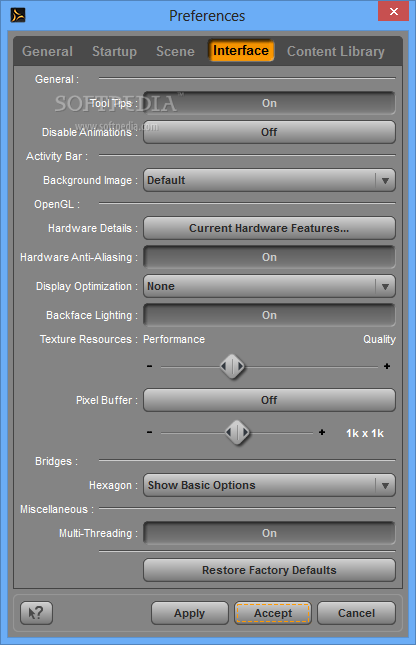The image size is (416, 645).
Task: Click the Accept button
Action: (273, 613)
